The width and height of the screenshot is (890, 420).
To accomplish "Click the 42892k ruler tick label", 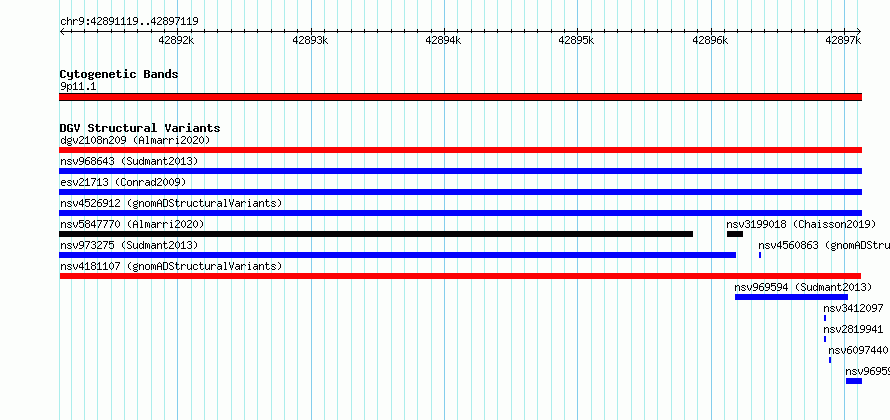I will point(177,40).
